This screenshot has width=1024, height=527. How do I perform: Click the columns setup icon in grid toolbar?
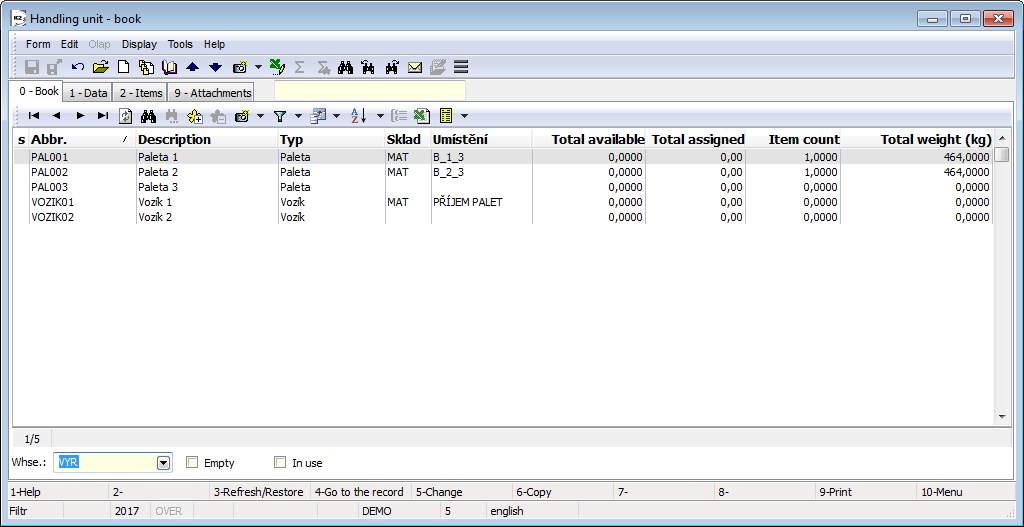click(318, 116)
